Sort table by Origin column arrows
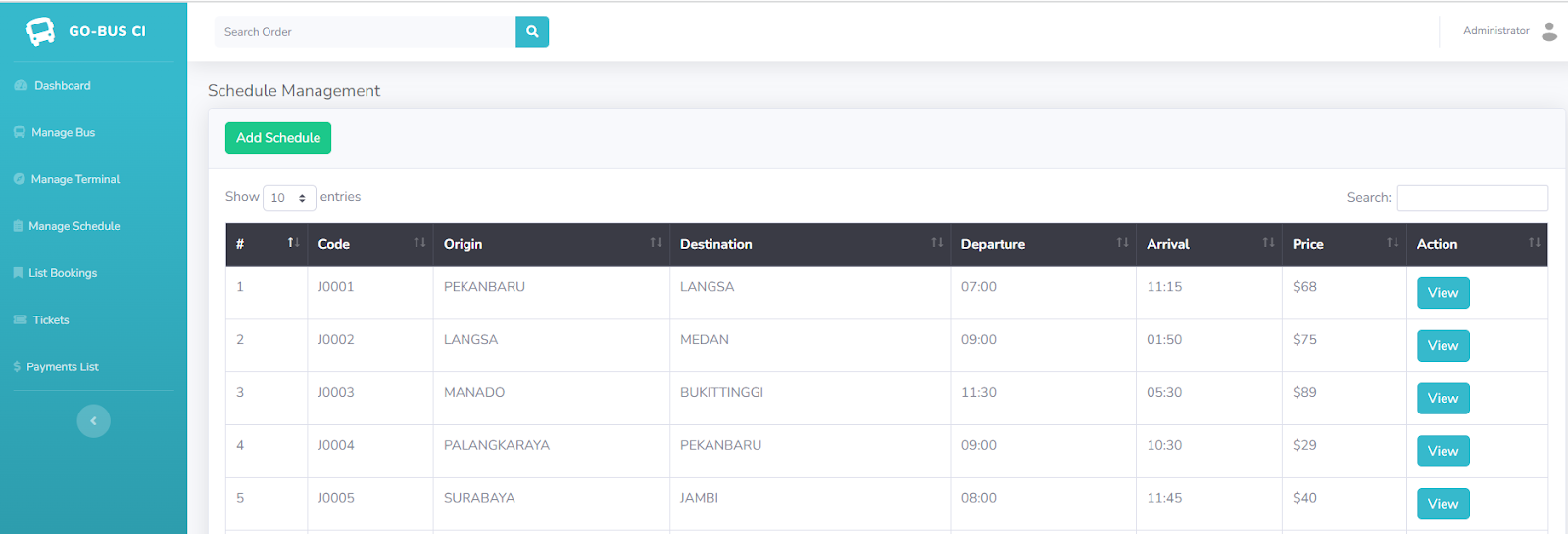This screenshot has height=534, width=1568. (656, 242)
